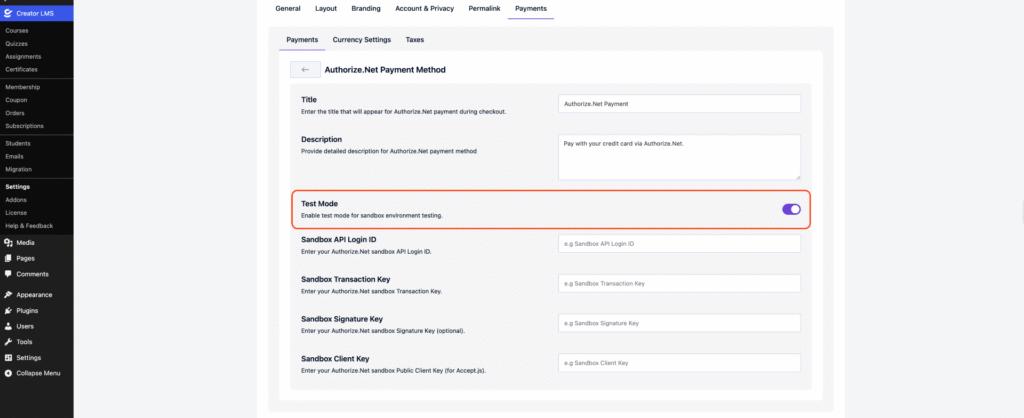
Task: Open Membership in the sidebar
Action: (x=23, y=87)
